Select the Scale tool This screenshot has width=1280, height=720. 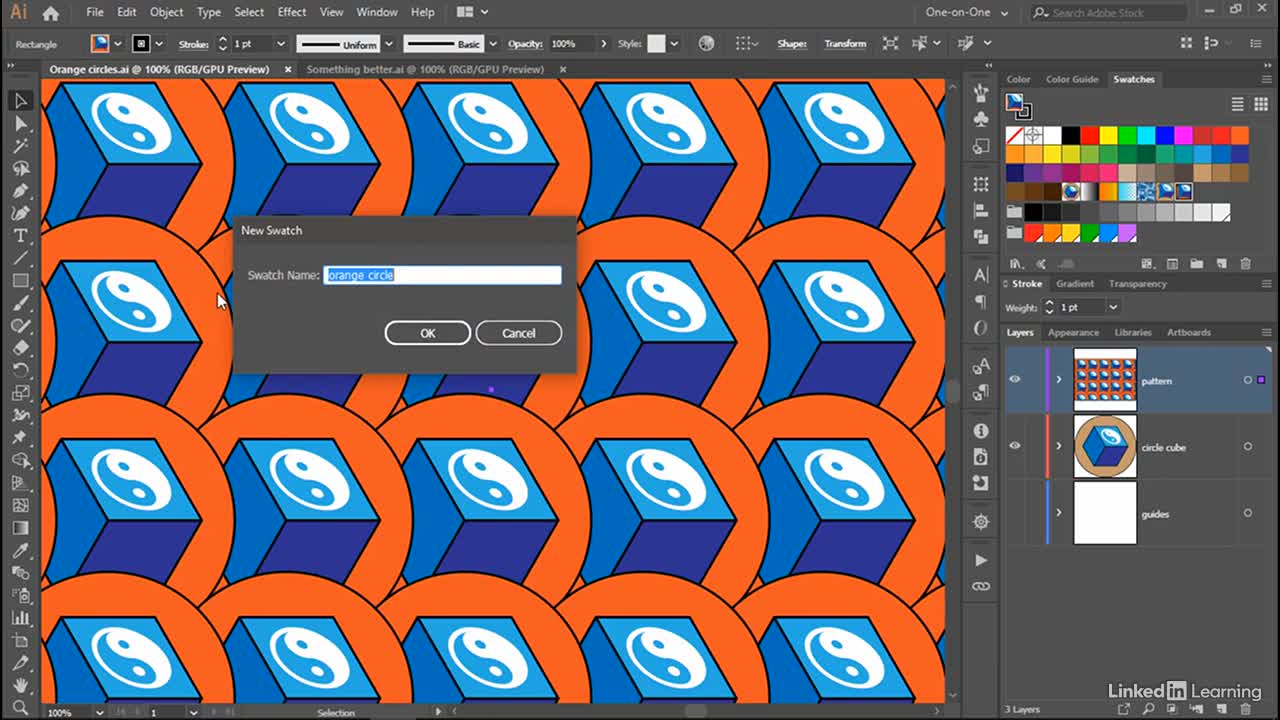pyautogui.click(x=20, y=393)
